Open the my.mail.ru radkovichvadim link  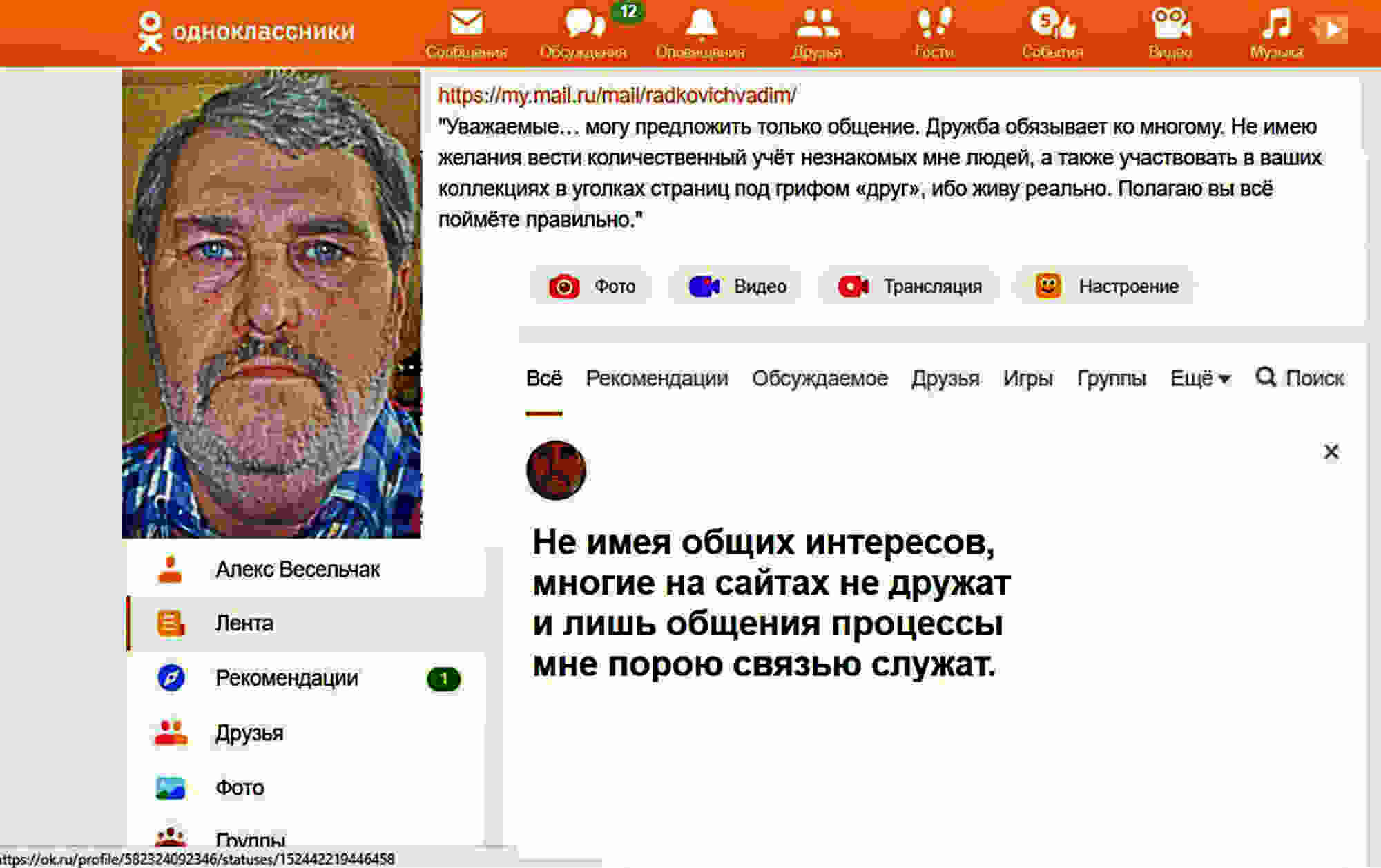pyautogui.click(x=617, y=95)
